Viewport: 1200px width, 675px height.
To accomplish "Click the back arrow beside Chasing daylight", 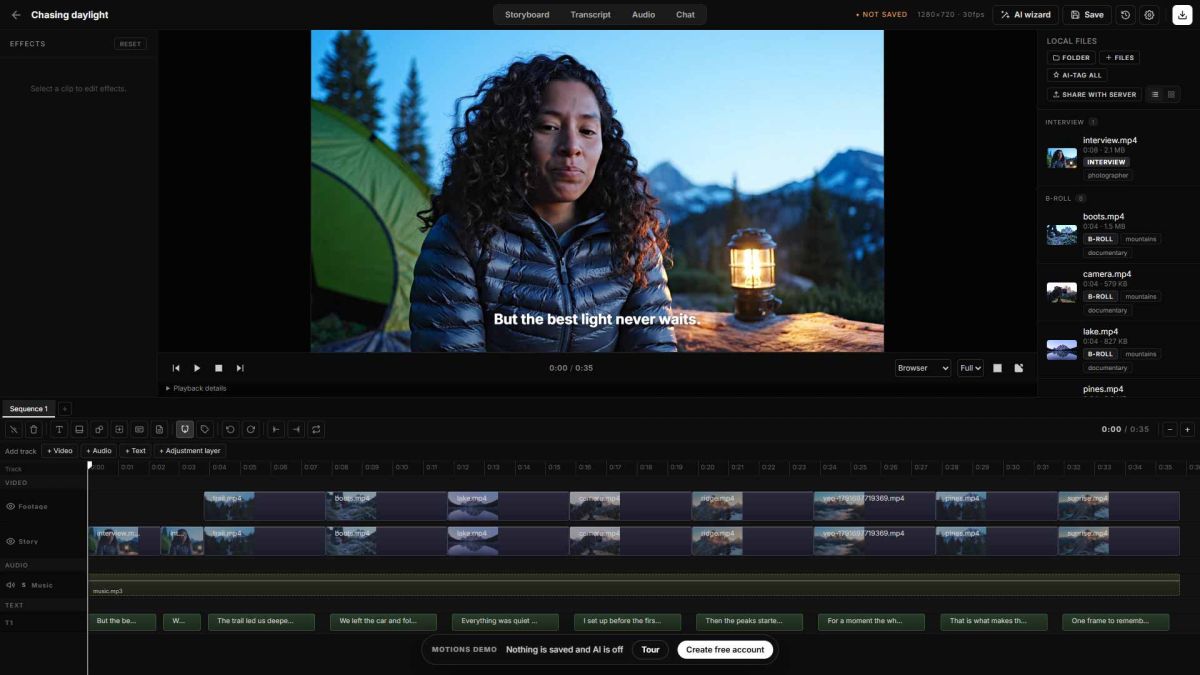I will [15, 15].
